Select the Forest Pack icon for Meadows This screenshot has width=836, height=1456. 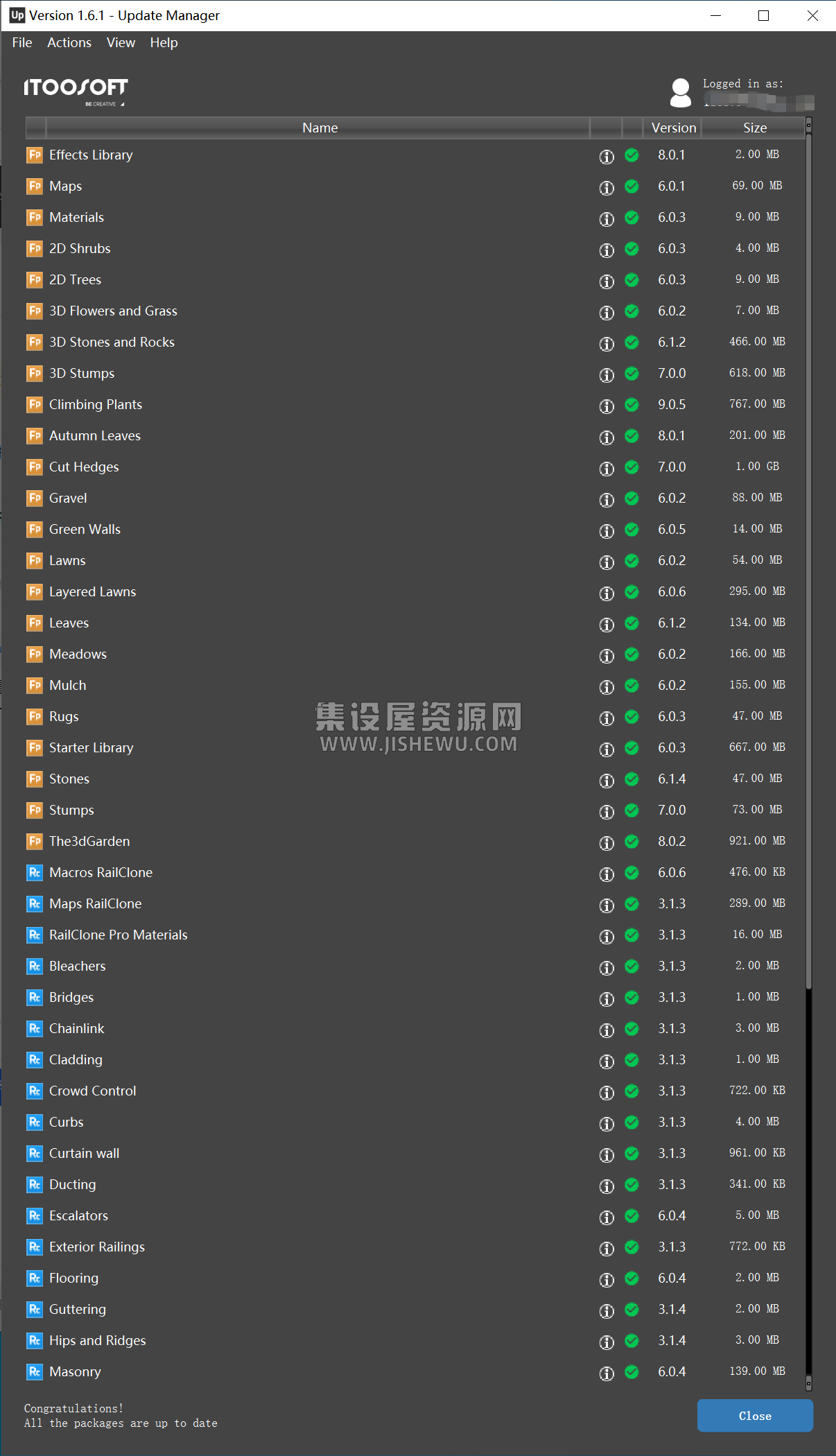click(35, 654)
